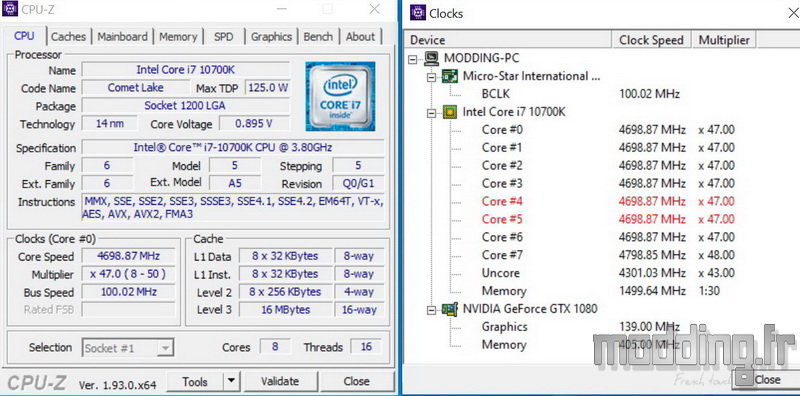
Task: Select the Uncore row
Action: [x=608, y=273]
